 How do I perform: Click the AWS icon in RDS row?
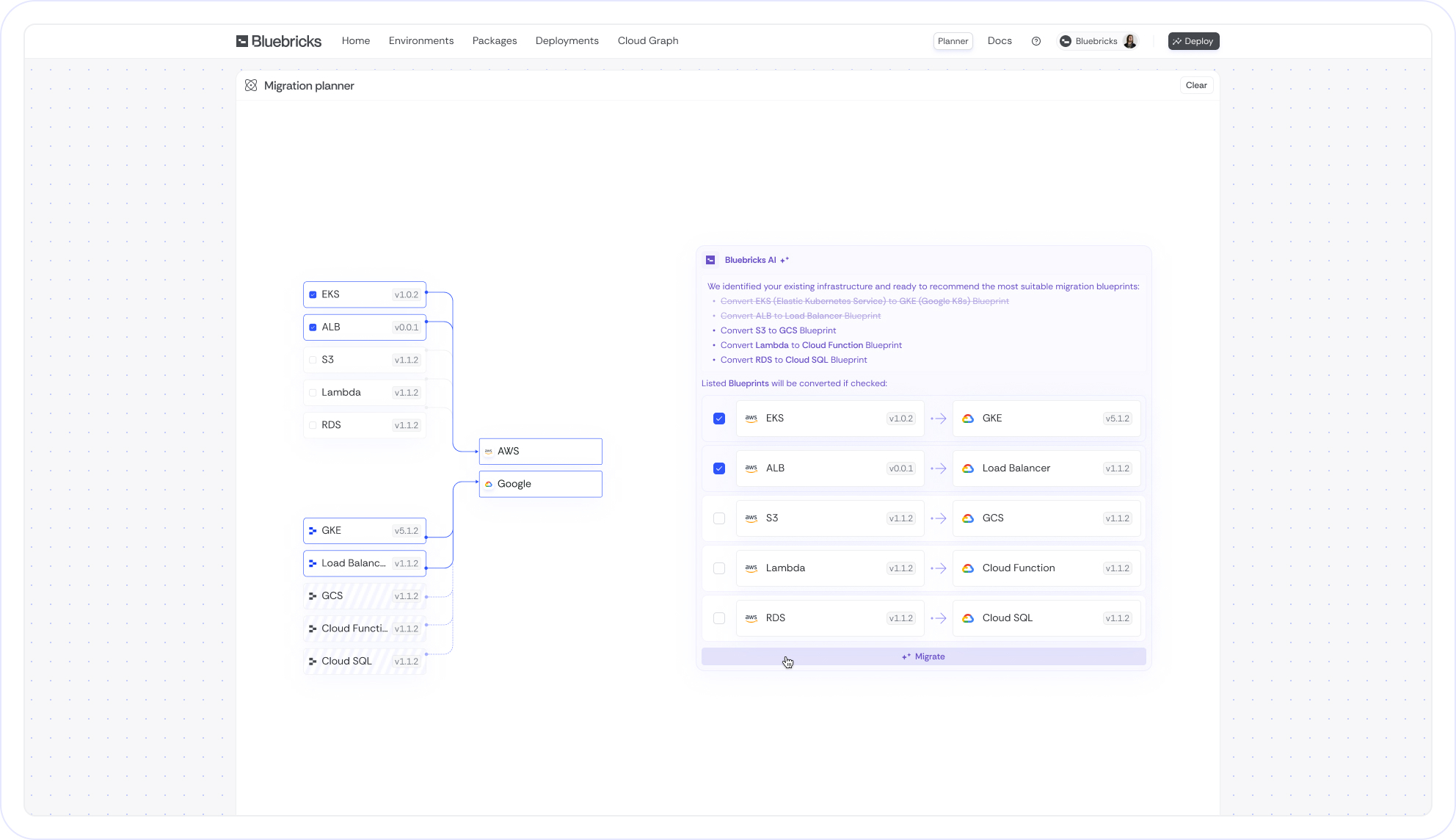[x=751, y=618]
